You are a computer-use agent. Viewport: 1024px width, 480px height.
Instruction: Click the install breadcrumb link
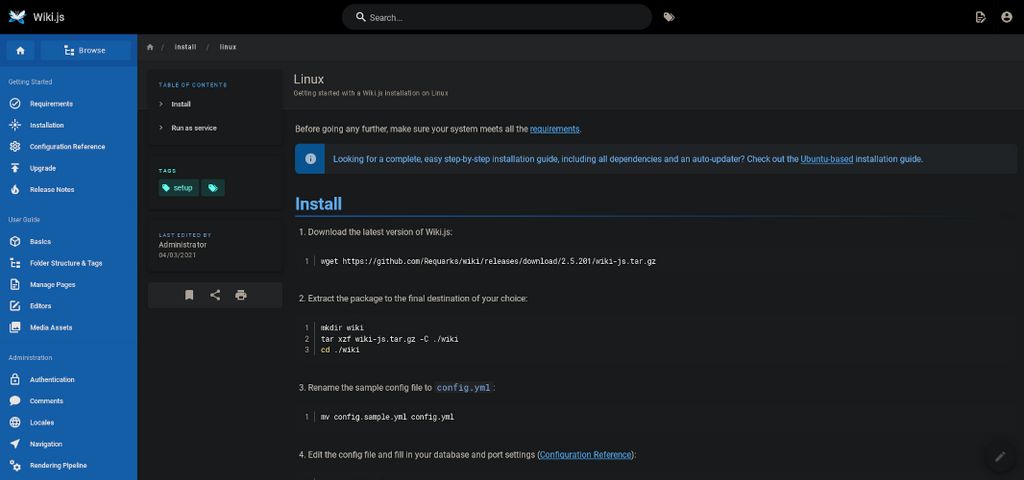pyautogui.click(x=185, y=47)
